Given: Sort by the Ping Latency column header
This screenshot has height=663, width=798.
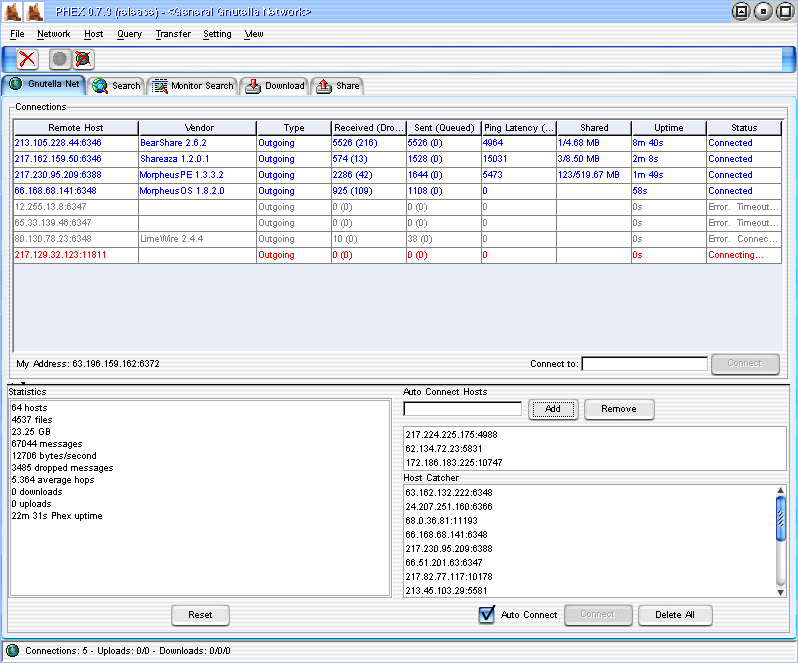Looking at the screenshot, I should (519, 128).
